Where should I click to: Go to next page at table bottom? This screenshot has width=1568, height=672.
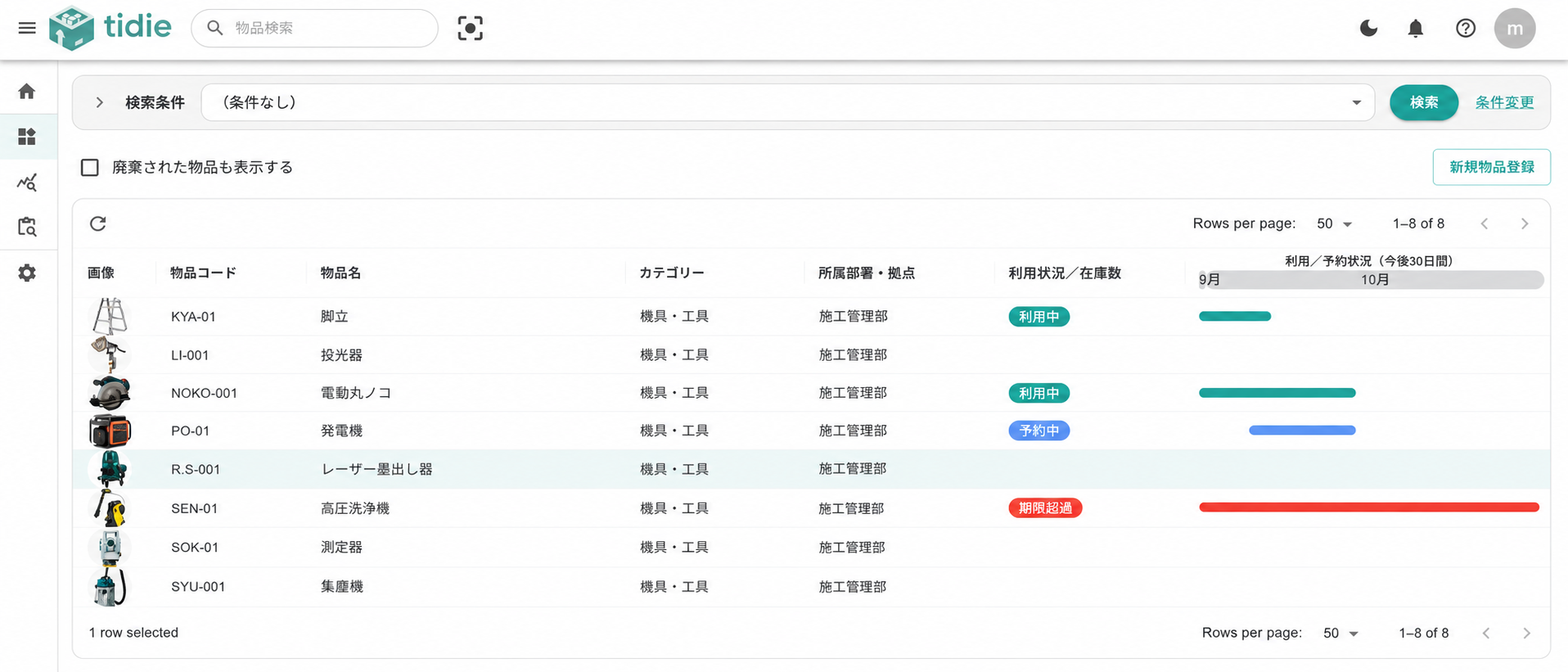click(x=1526, y=633)
